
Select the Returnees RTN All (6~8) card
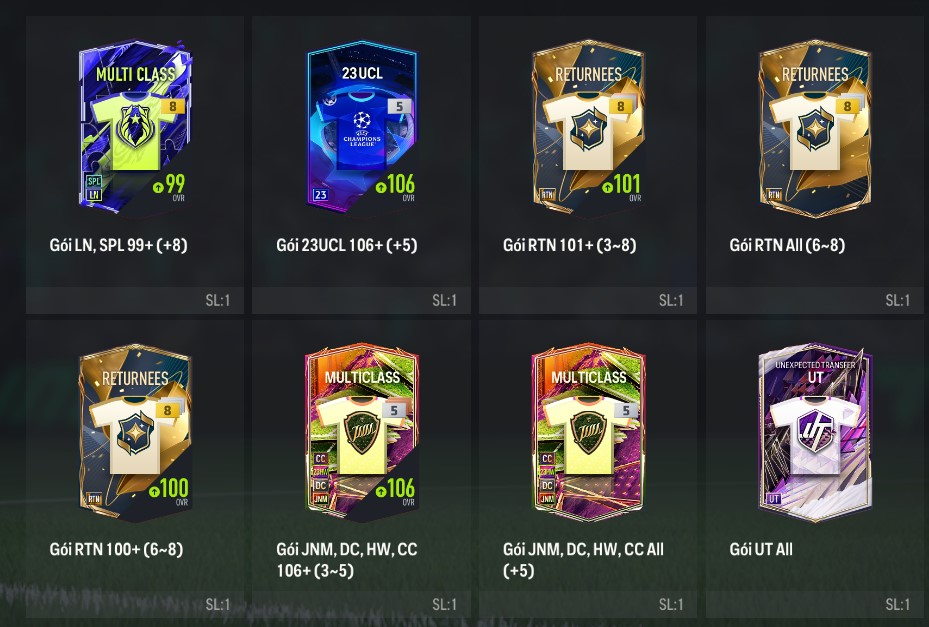click(815, 129)
